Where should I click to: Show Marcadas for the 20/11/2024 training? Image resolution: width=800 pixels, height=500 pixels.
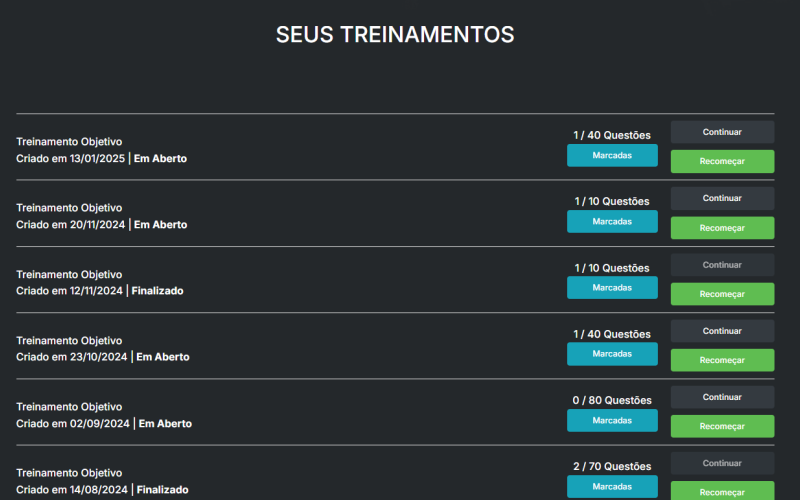[x=612, y=221]
